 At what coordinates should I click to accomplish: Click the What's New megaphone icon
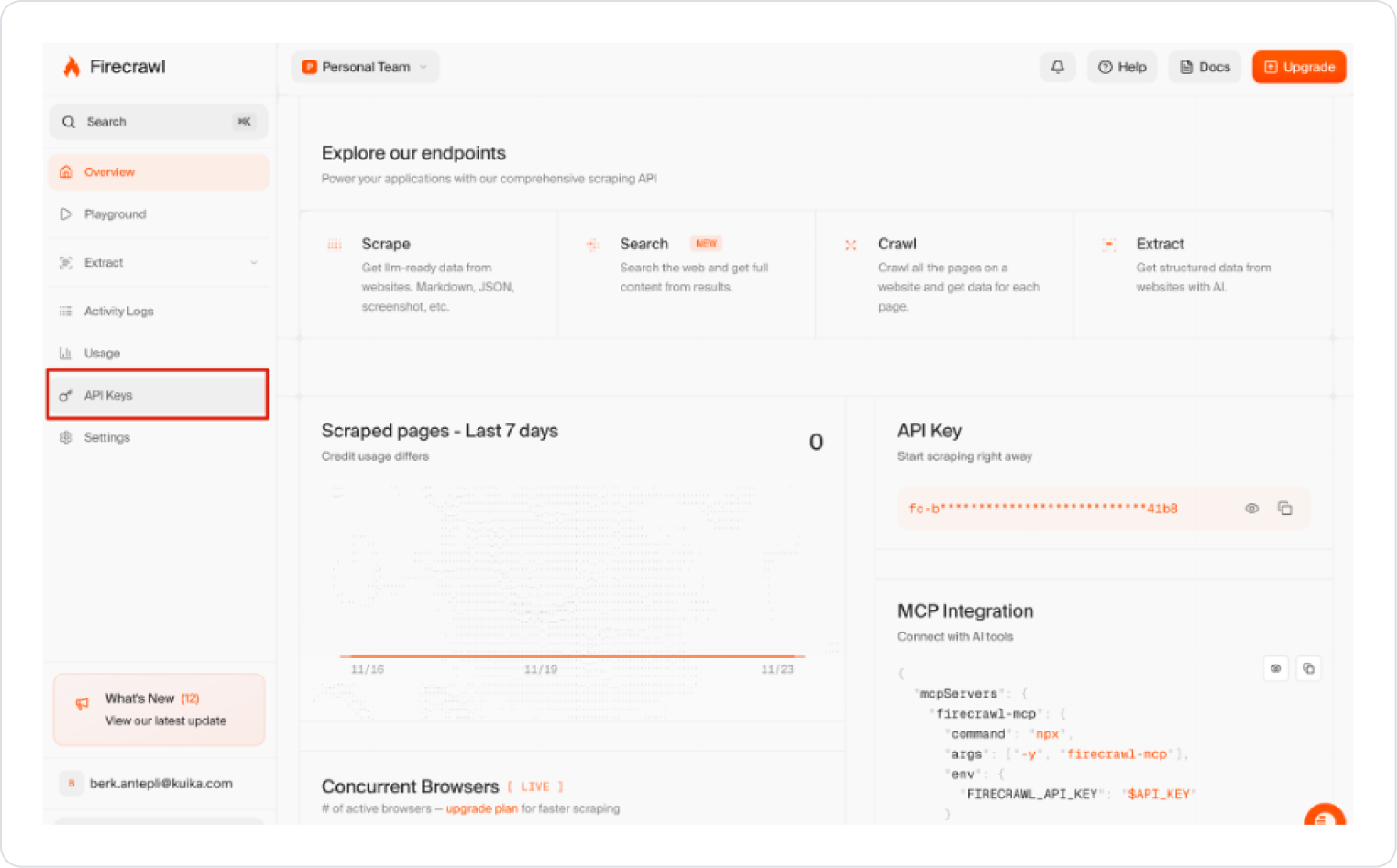point(82,704)
